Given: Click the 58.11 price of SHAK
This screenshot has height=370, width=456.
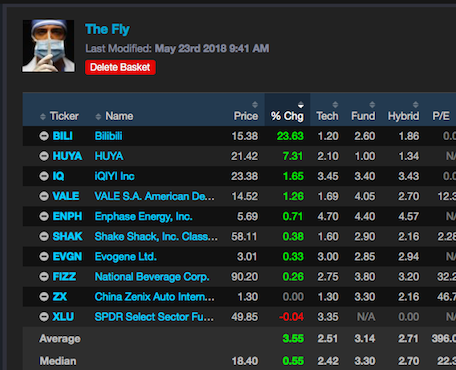Looking at the screenshot, I should 244,236.
